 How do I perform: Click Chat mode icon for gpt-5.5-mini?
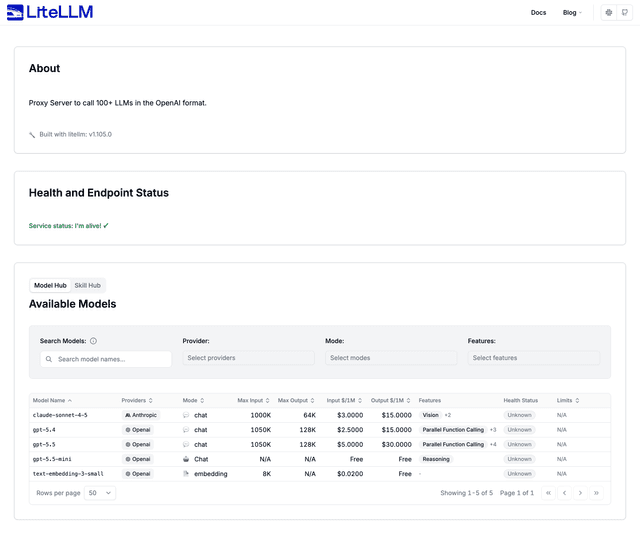tap(186, 459)
